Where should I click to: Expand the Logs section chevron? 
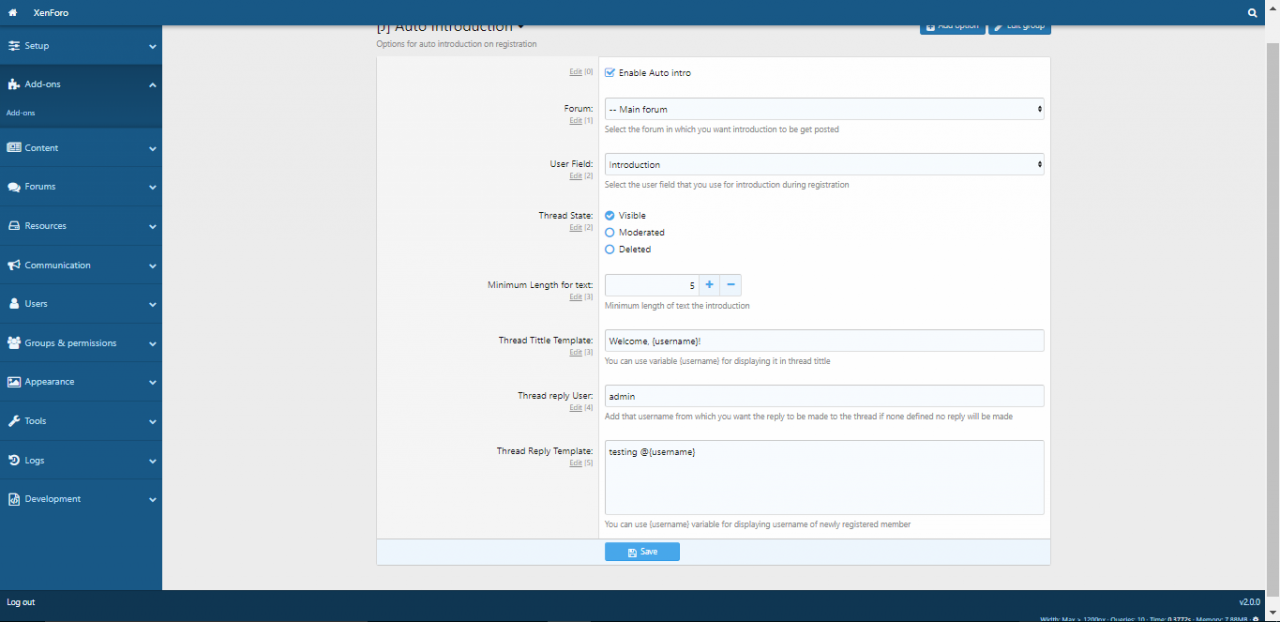152,461
